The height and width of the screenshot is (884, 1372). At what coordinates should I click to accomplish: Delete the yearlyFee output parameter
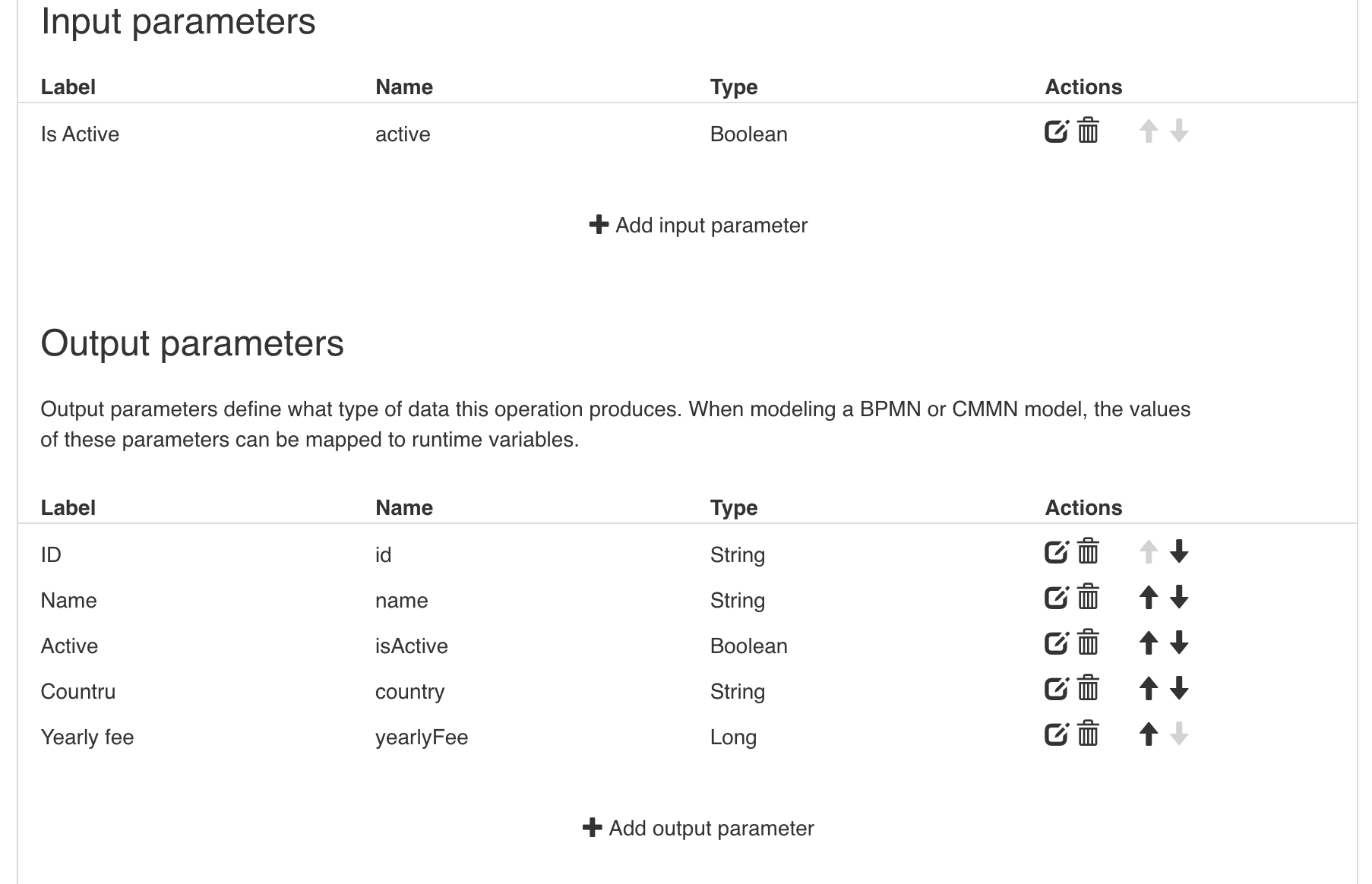(x=1087, y=734)
